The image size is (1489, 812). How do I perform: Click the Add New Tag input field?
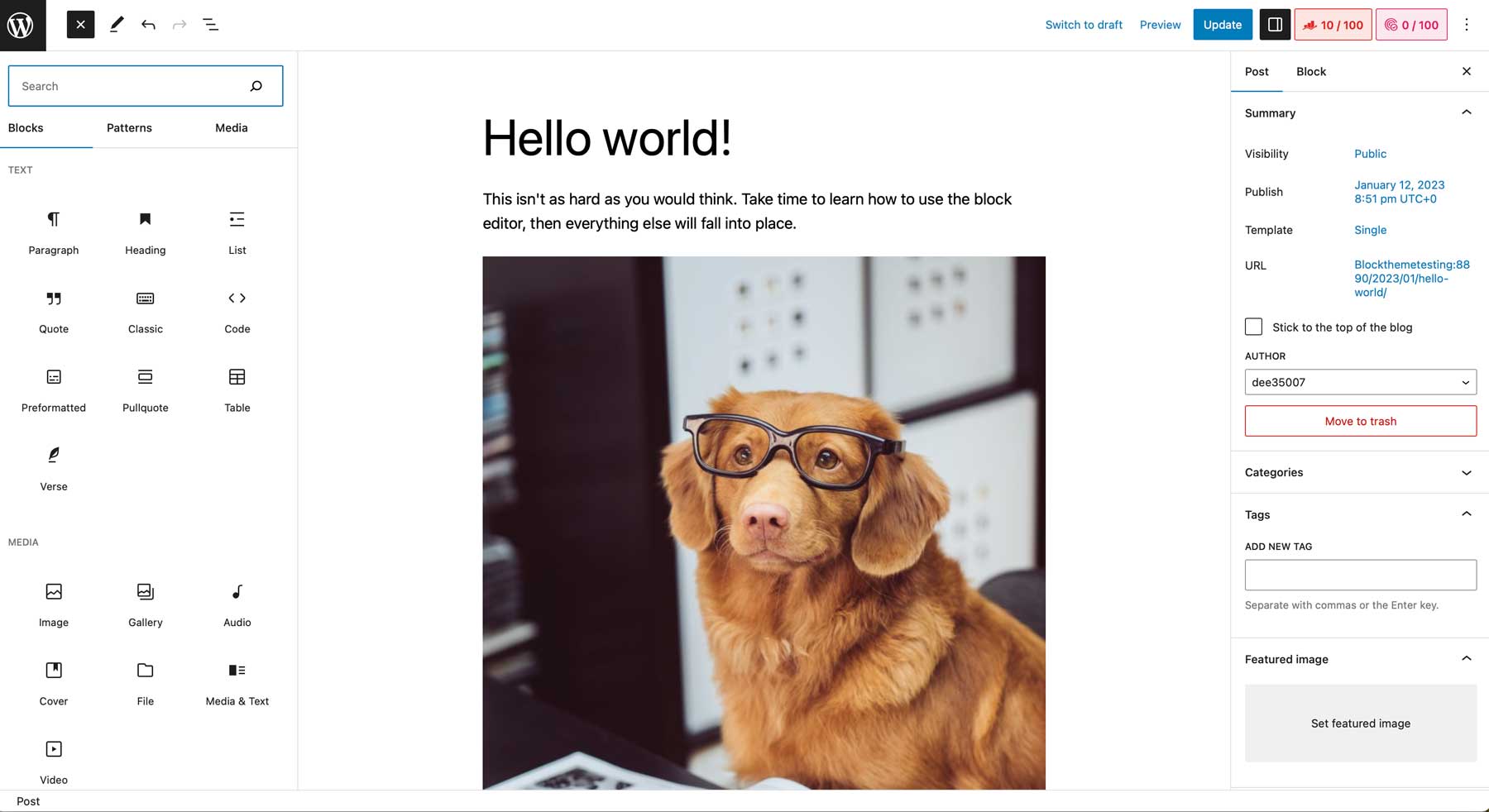tap(1360, 574)
